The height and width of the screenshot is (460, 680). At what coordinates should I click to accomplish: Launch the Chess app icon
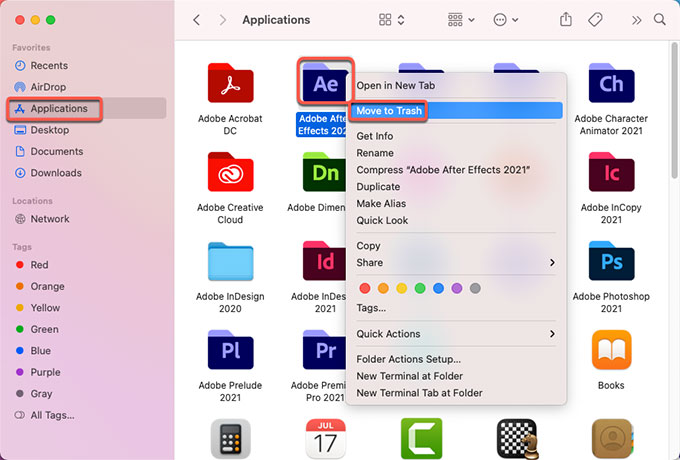pos(517,438)
